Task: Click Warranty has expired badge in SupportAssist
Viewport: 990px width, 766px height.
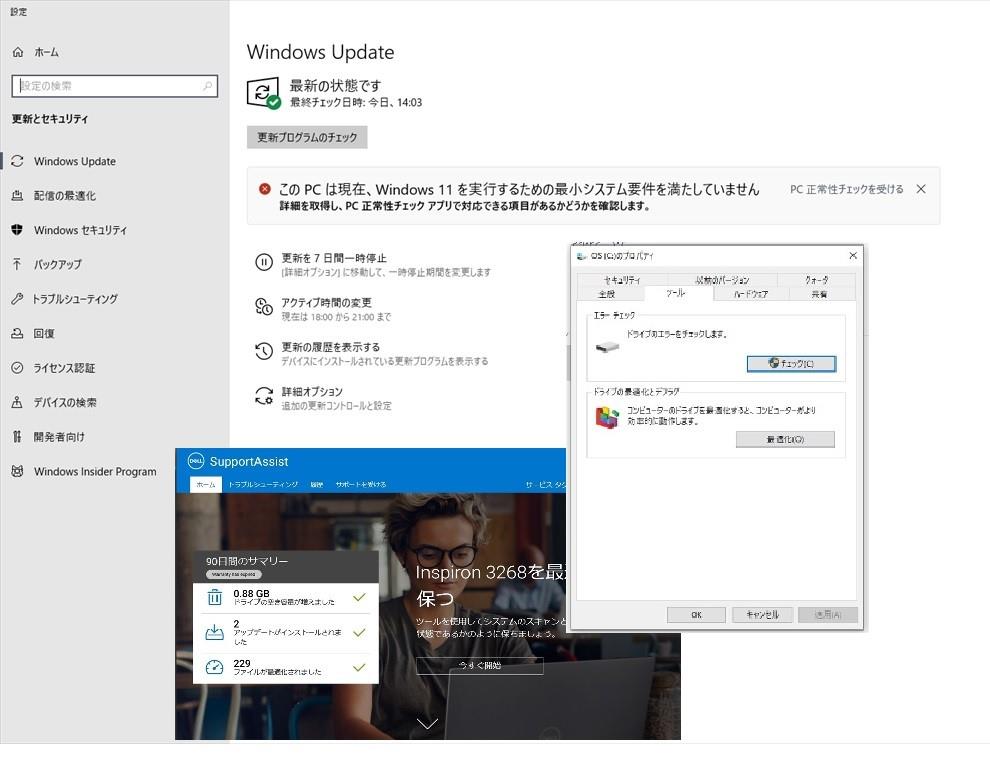Action: click(x=234, y=575)
